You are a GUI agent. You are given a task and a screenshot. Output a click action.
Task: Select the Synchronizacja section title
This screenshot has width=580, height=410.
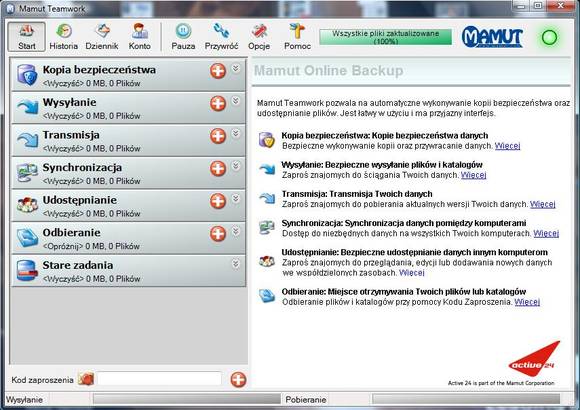point(82,168)
